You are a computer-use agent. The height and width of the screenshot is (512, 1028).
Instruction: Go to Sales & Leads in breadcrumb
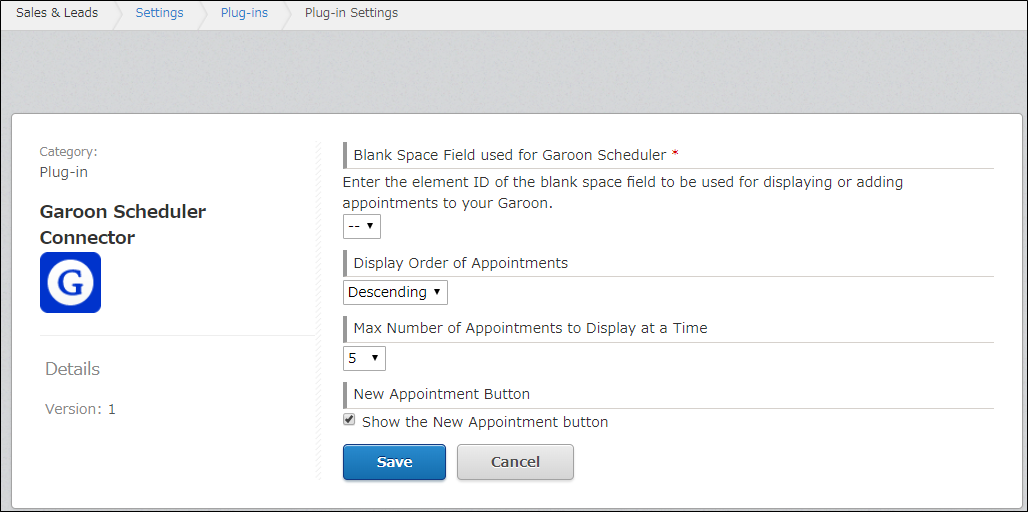click(57, 13)
